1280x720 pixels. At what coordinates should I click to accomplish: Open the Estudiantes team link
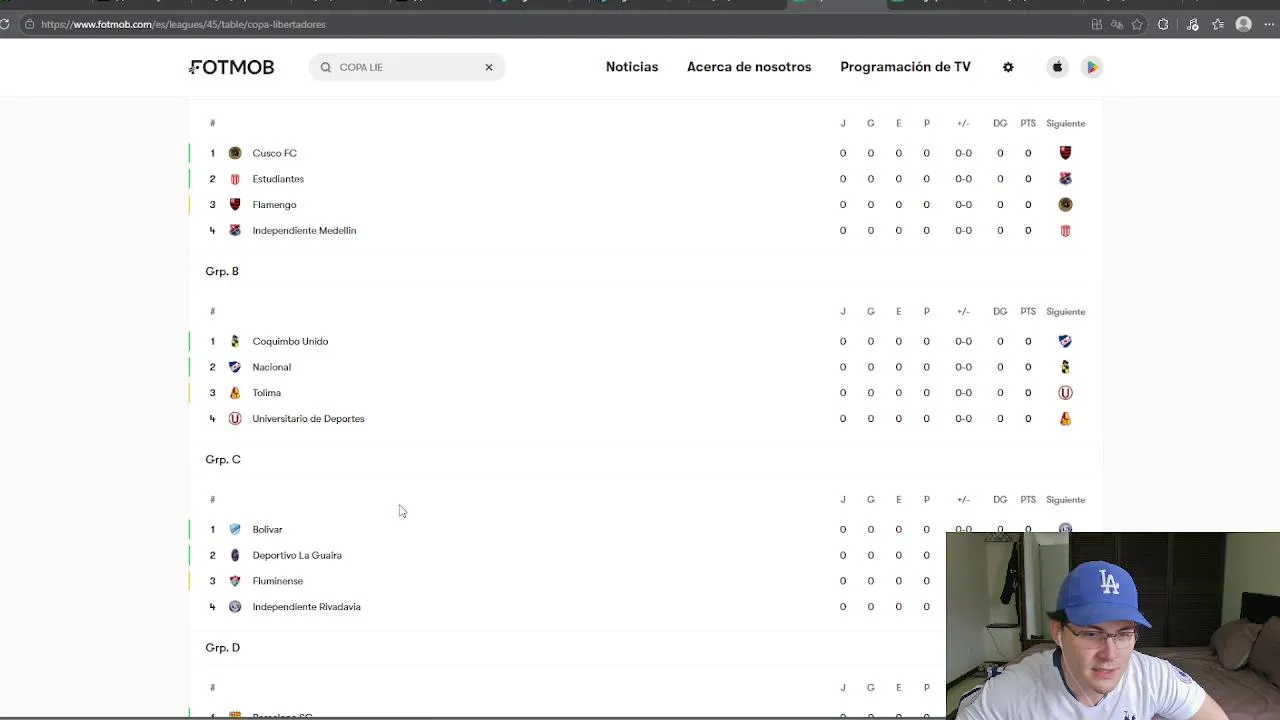pyautogui.click(x=278, y=179)
